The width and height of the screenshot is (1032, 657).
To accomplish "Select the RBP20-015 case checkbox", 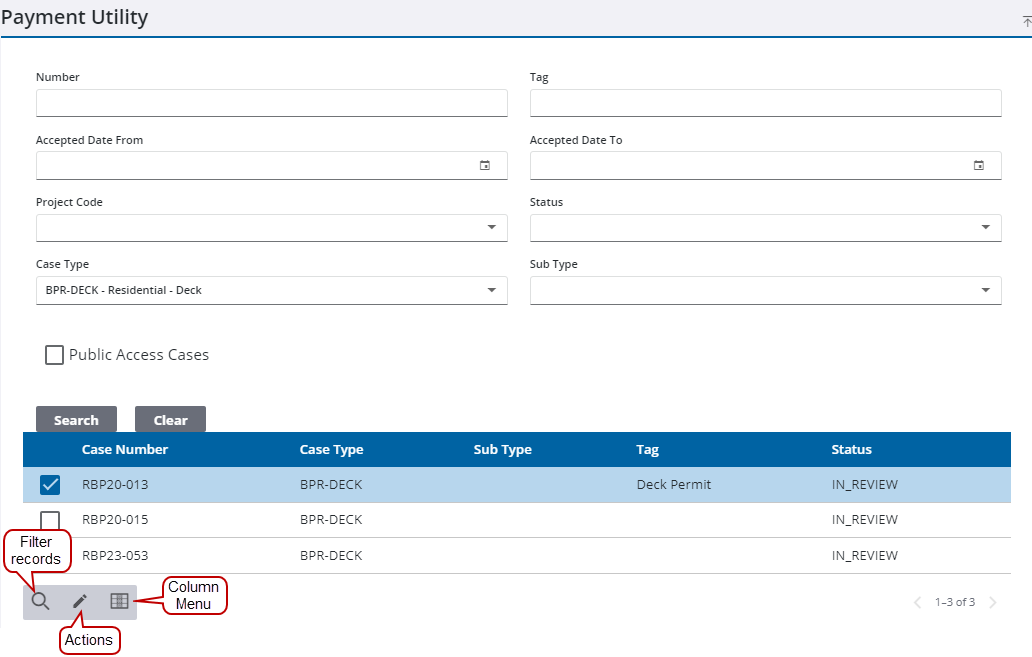I will click(x=50, y=520).
